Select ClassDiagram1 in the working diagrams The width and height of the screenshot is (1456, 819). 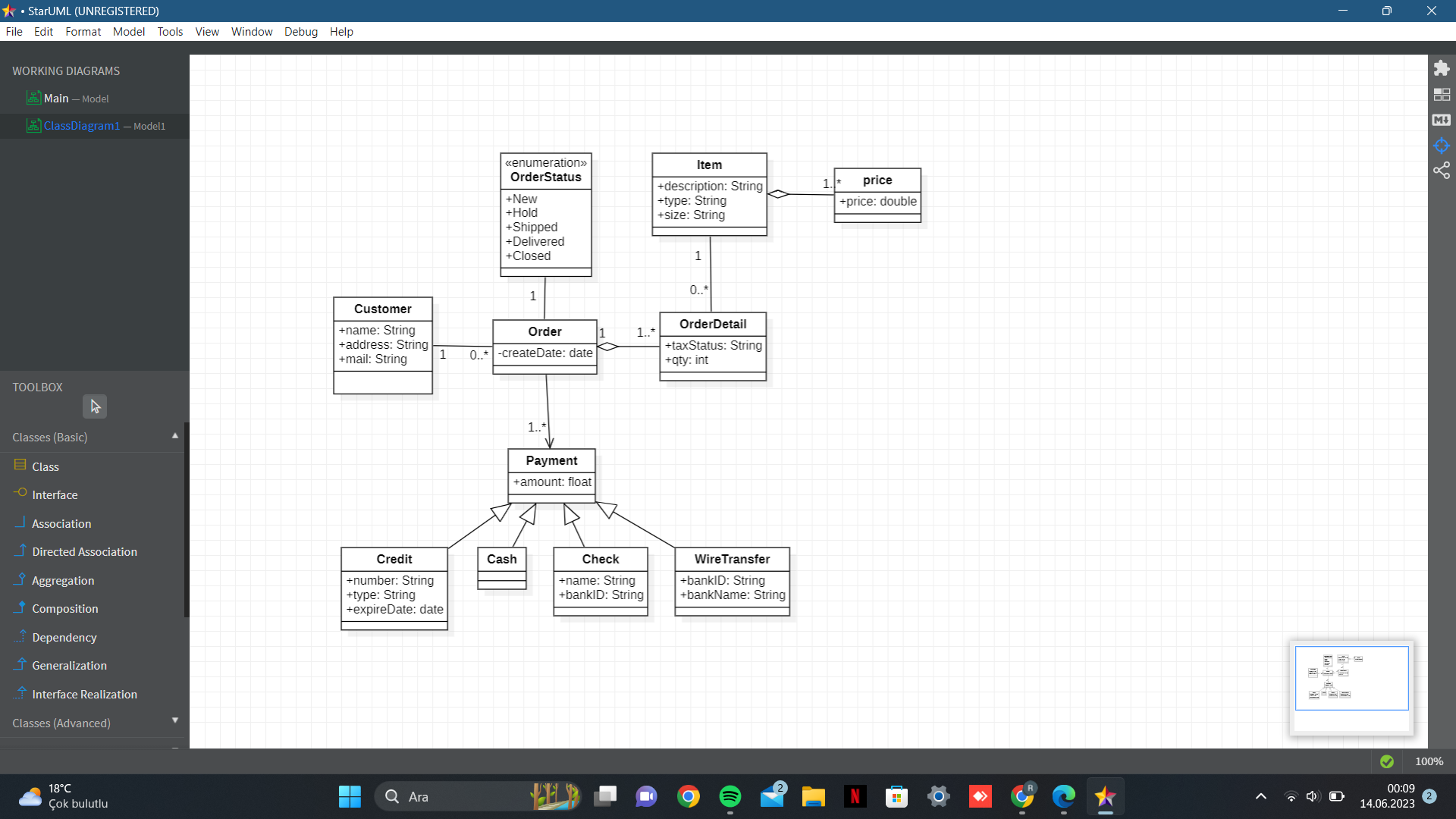pyautogui.click(x=81, y=126)
